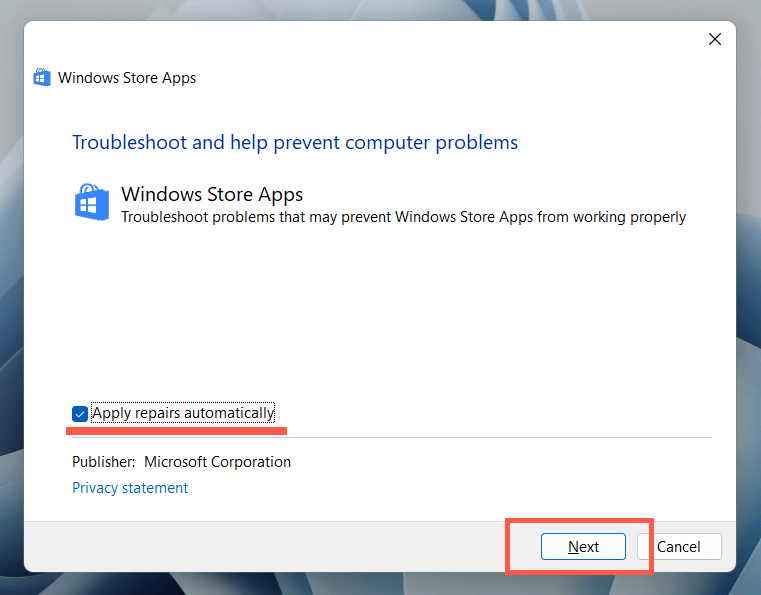Click the troubleshooter description text line
The height and width of the screenshot is (595, 761).
click(403, 217)
